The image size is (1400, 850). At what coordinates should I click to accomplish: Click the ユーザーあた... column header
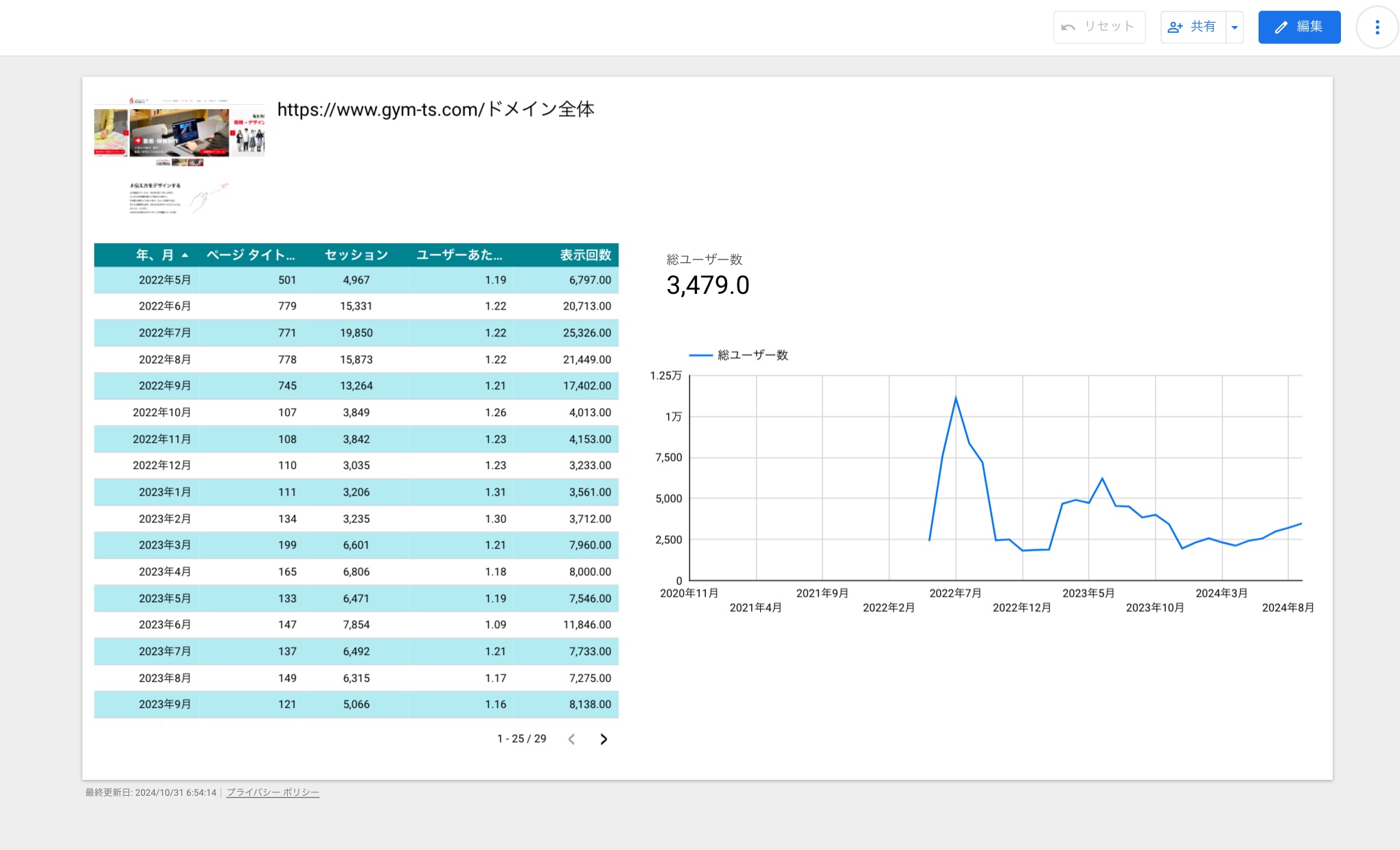coord(459,255)
